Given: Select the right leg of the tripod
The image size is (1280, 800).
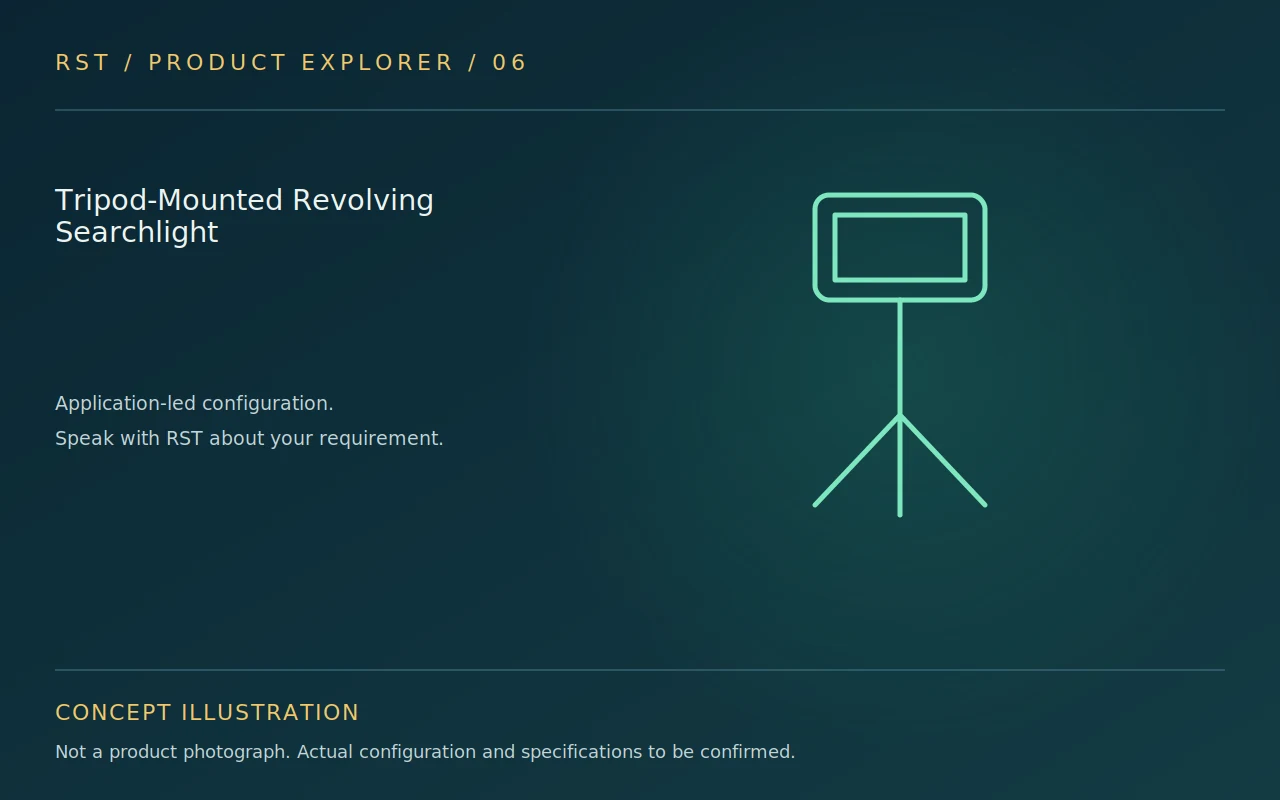Looking at the screenshot, I should coord(943,461).
